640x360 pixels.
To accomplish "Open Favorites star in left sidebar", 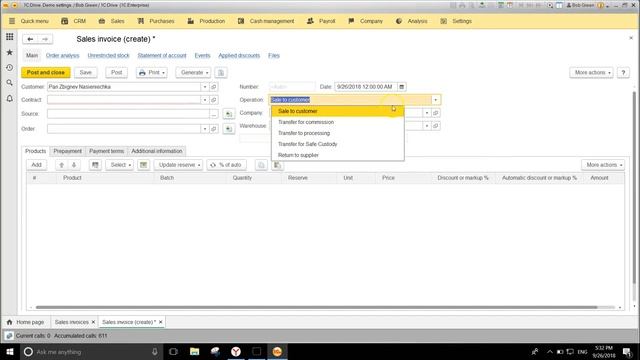I will [9, 52].
